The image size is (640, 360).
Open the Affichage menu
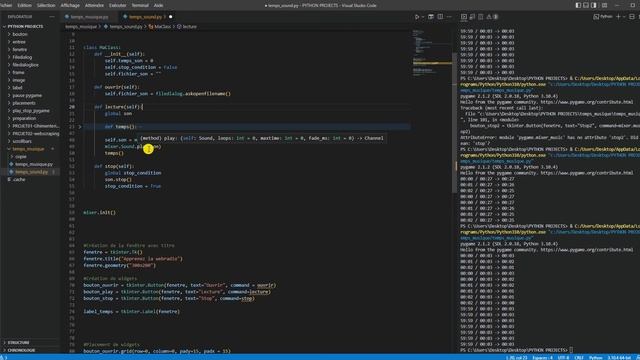click(70, 5)
